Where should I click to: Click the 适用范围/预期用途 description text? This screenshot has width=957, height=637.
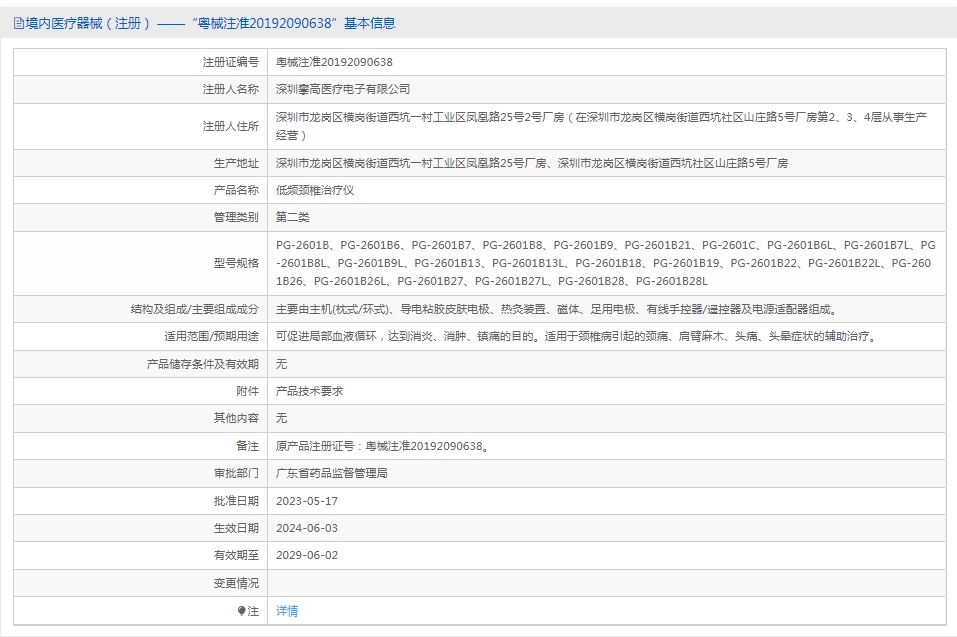tap(577, 337)
